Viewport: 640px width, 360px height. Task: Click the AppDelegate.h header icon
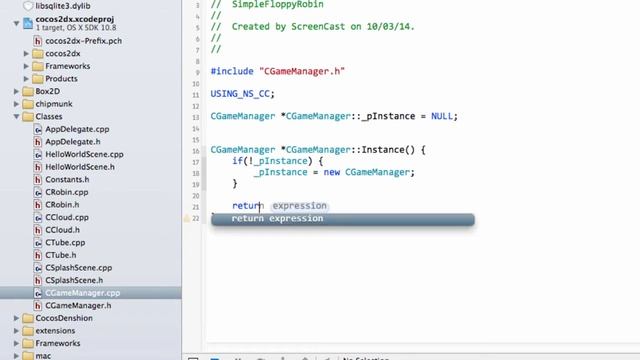(x=38, y=142)
